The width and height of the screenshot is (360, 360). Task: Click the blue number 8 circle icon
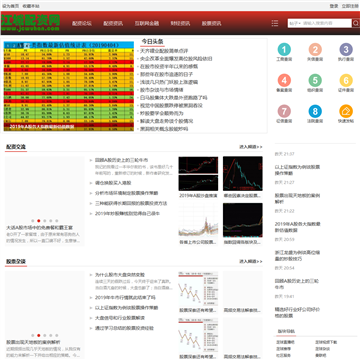click(315, 111)
